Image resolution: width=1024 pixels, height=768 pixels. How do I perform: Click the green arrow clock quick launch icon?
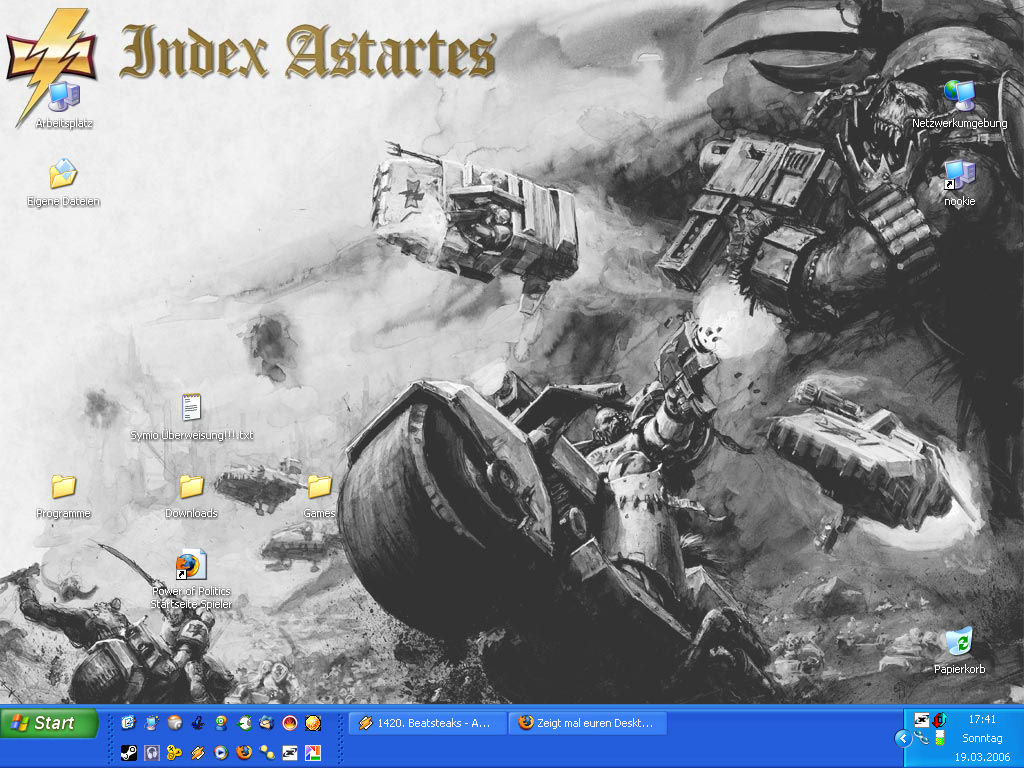(x=244, y=722)
